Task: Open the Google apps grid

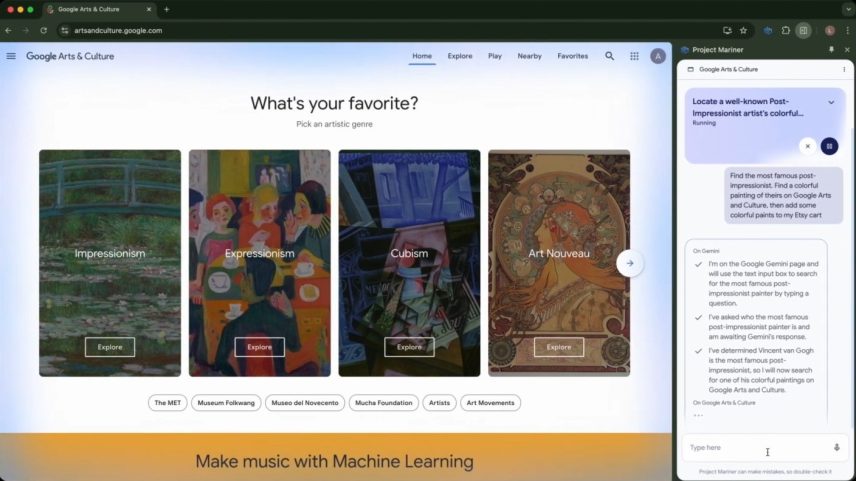Action: (634, 56)
